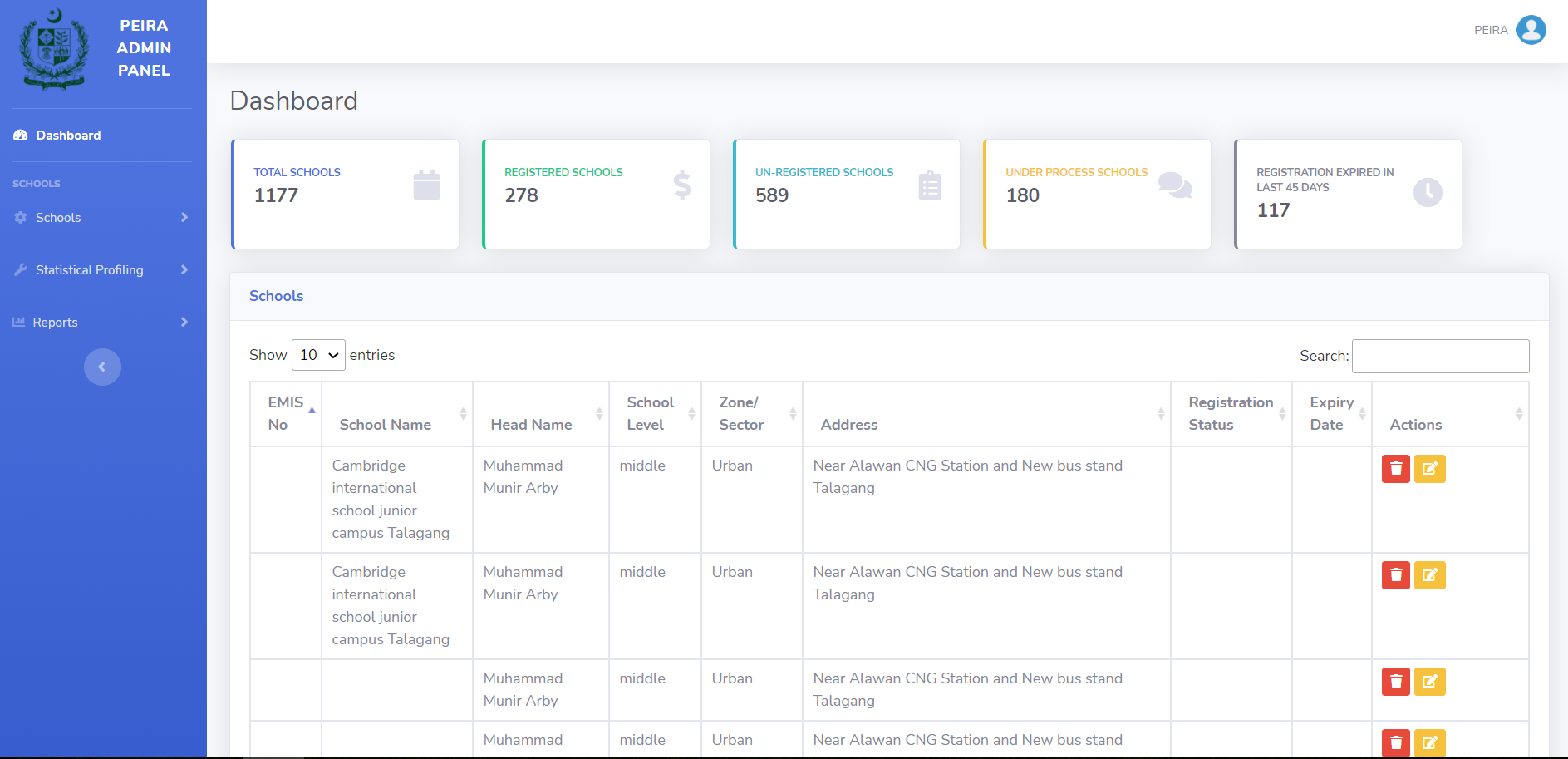Click the PEIRA user avatar icon
This screenshot has height=759, width=1568.
pos(1531,30)
